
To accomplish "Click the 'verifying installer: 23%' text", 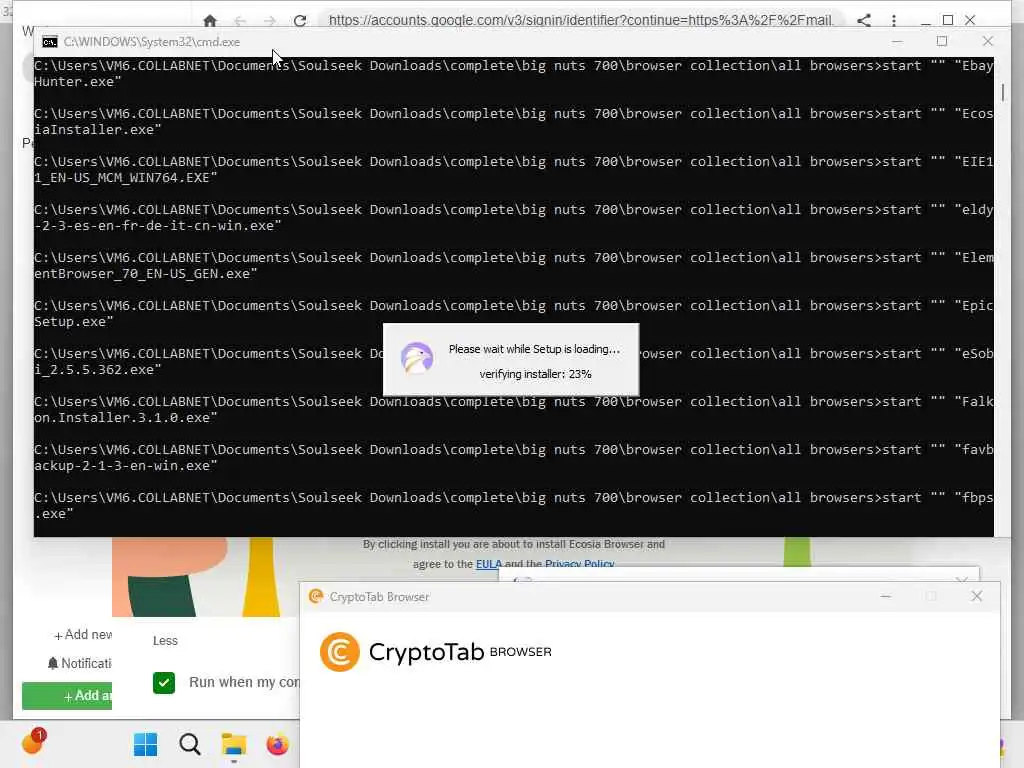I will 536,374.
